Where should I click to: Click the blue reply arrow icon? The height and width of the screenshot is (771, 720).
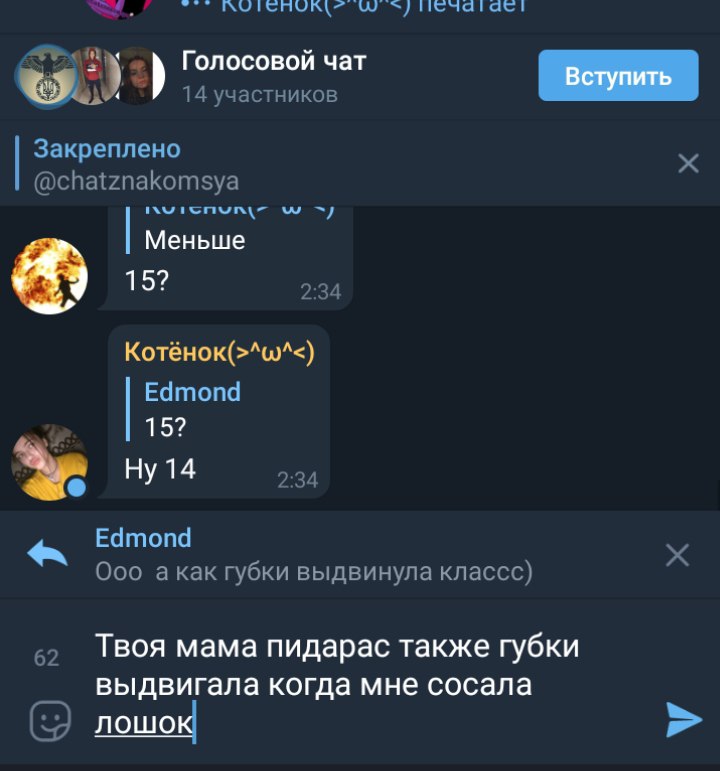click(47, 554)
